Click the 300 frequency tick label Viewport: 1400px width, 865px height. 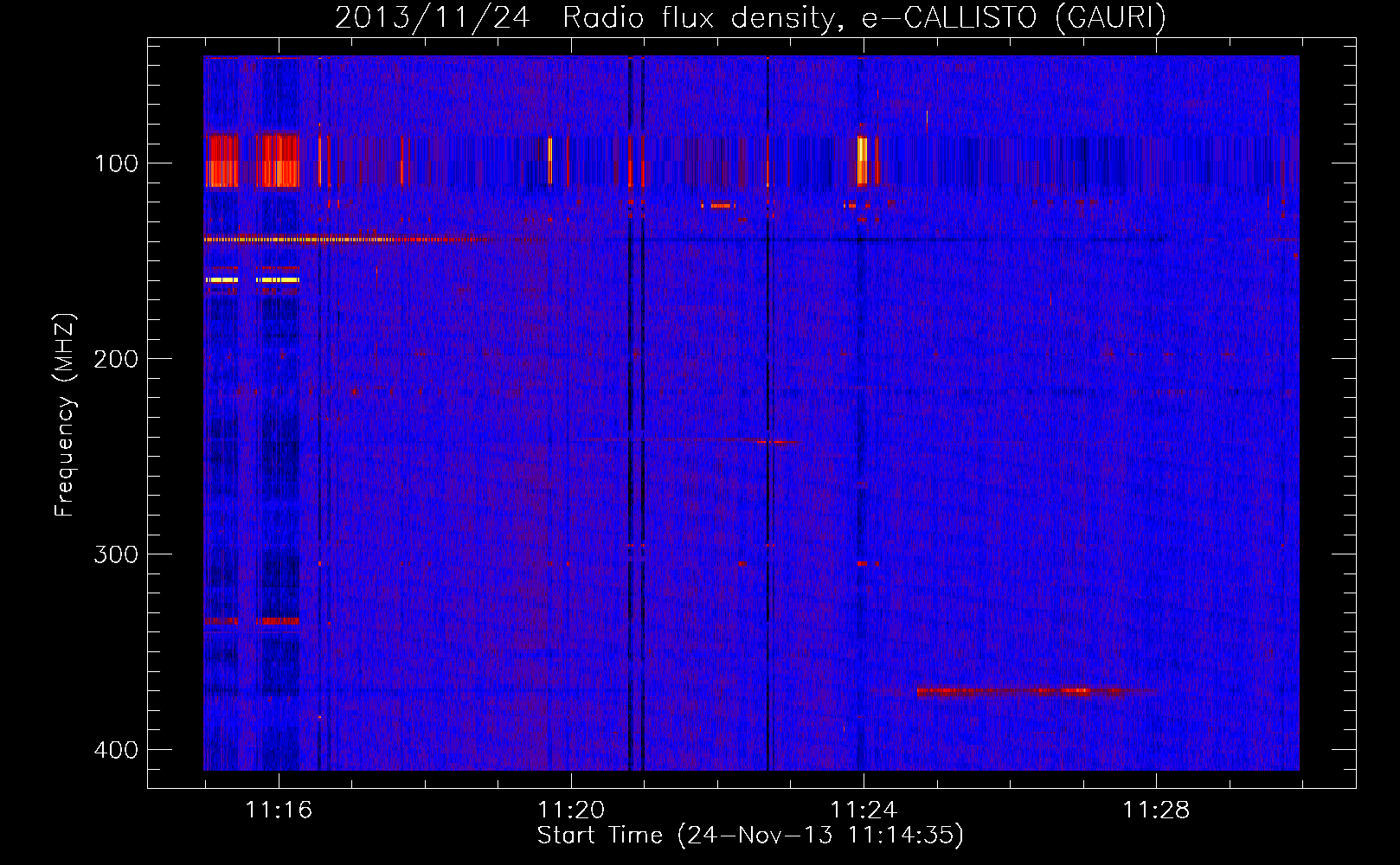pyautogui.click(x=116, y=554)
